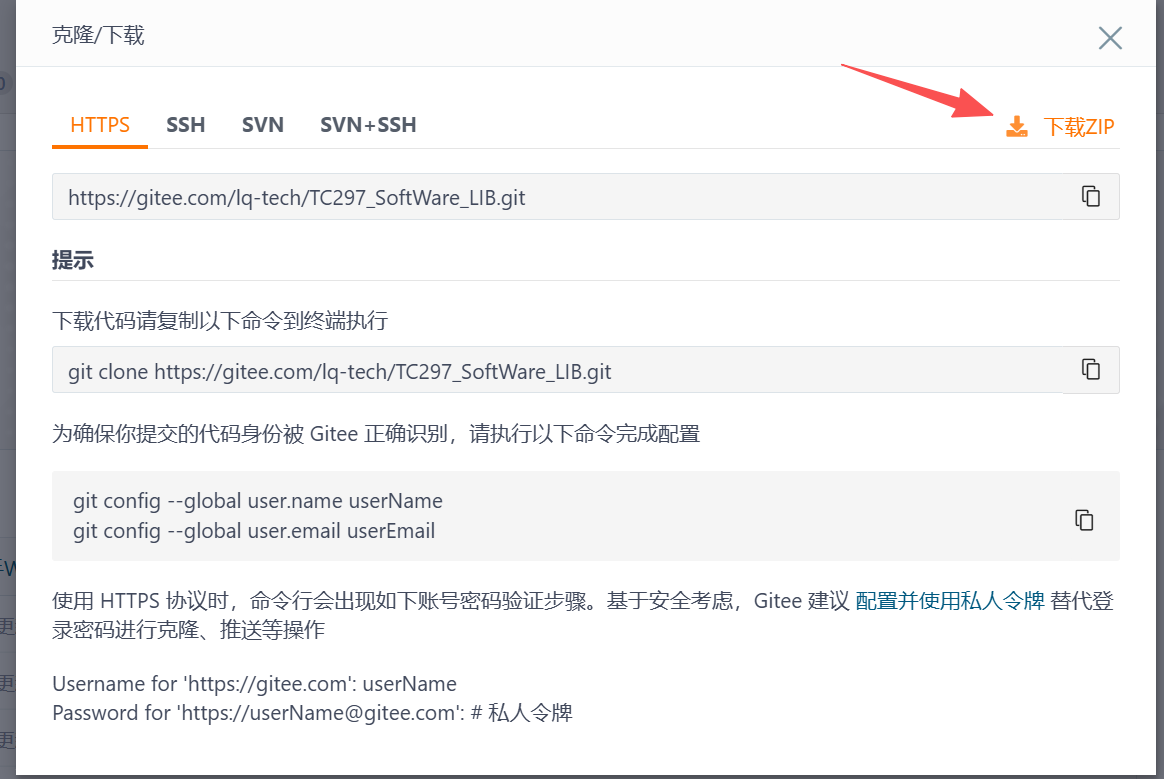Switch to the SSH tab

click(186, 125)
